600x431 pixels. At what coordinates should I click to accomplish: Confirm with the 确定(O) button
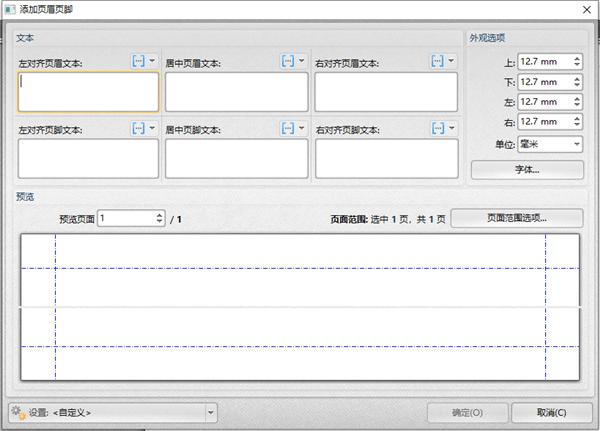467,413
